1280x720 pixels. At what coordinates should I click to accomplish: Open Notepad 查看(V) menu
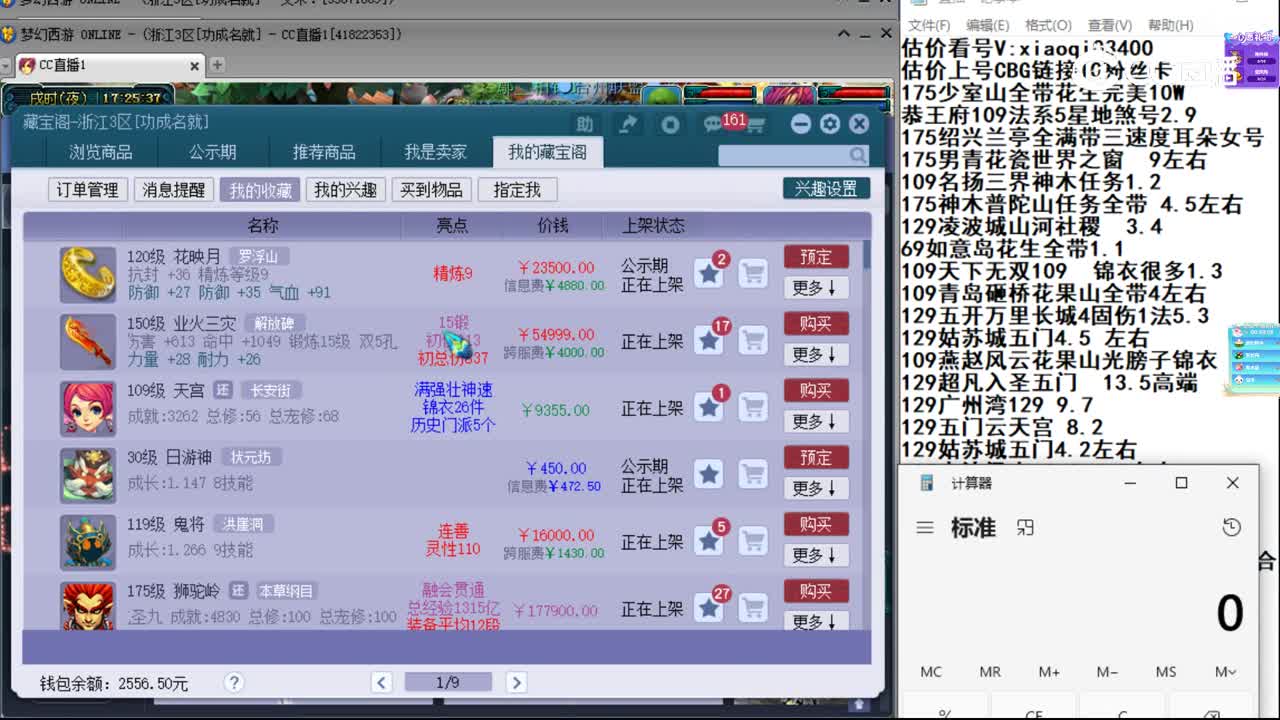[1110, 25]
